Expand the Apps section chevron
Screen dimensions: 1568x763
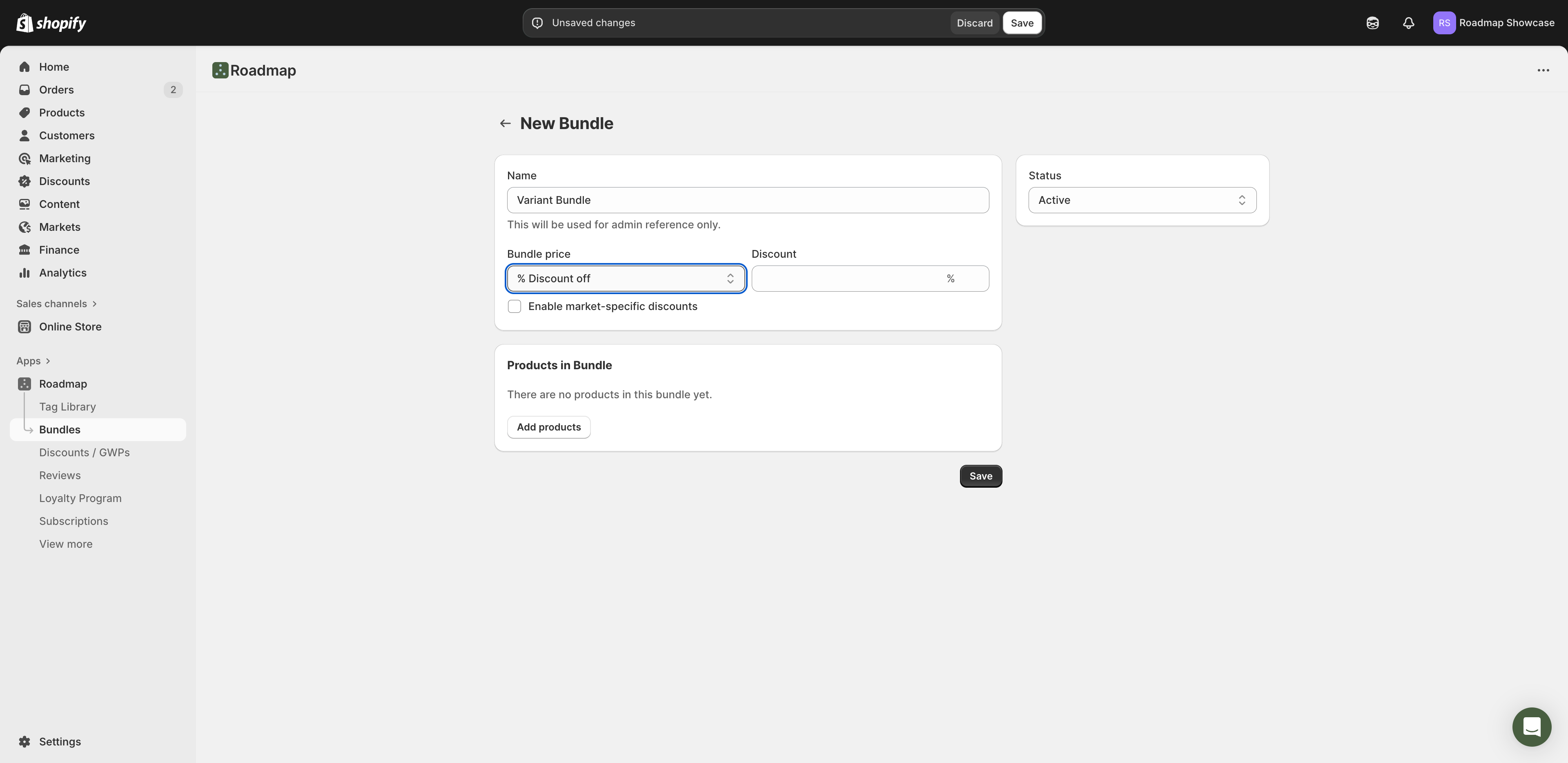47,361
